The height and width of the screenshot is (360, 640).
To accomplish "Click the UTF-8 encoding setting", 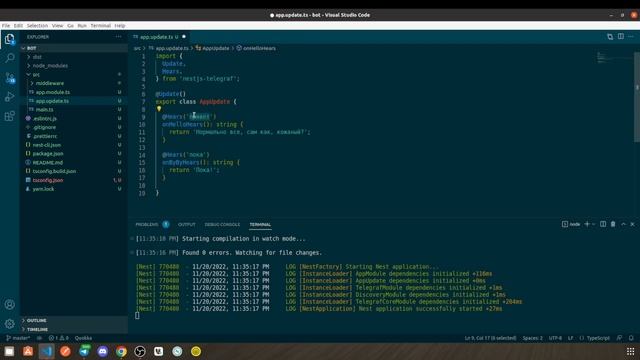I will [x=555, y=338].
